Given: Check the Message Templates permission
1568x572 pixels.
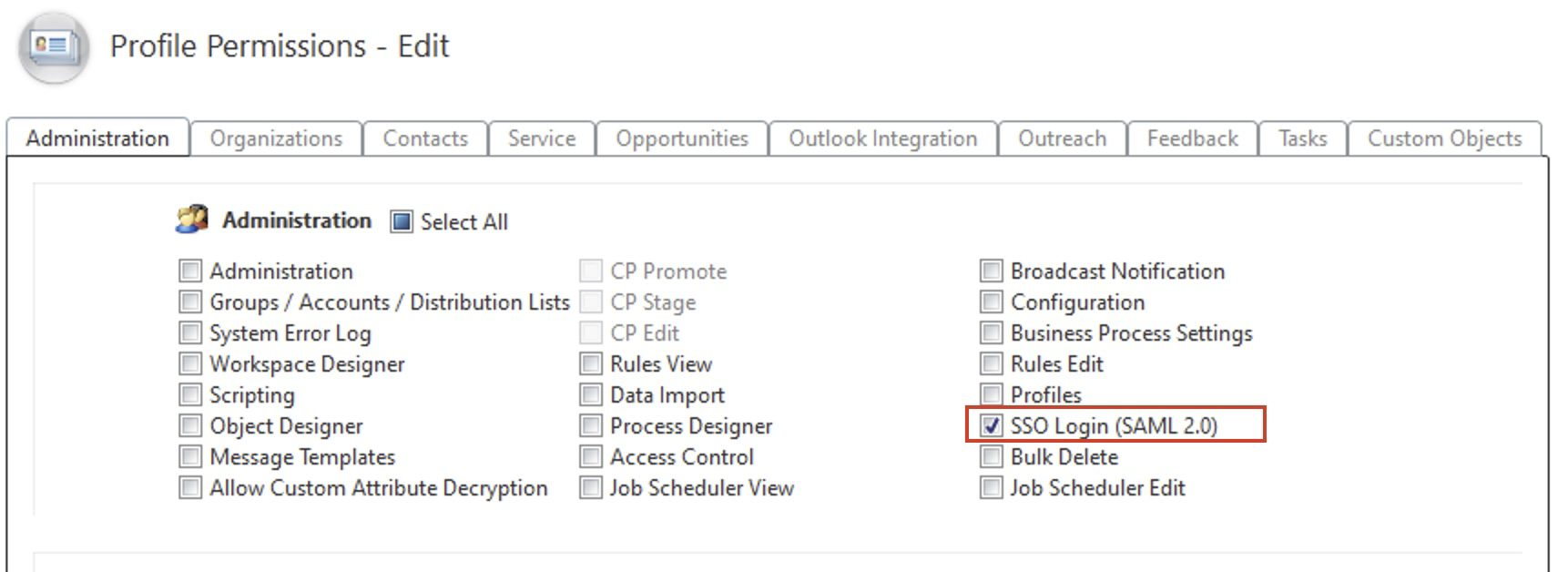Looking at the screenshot, I should pos(189,455).
